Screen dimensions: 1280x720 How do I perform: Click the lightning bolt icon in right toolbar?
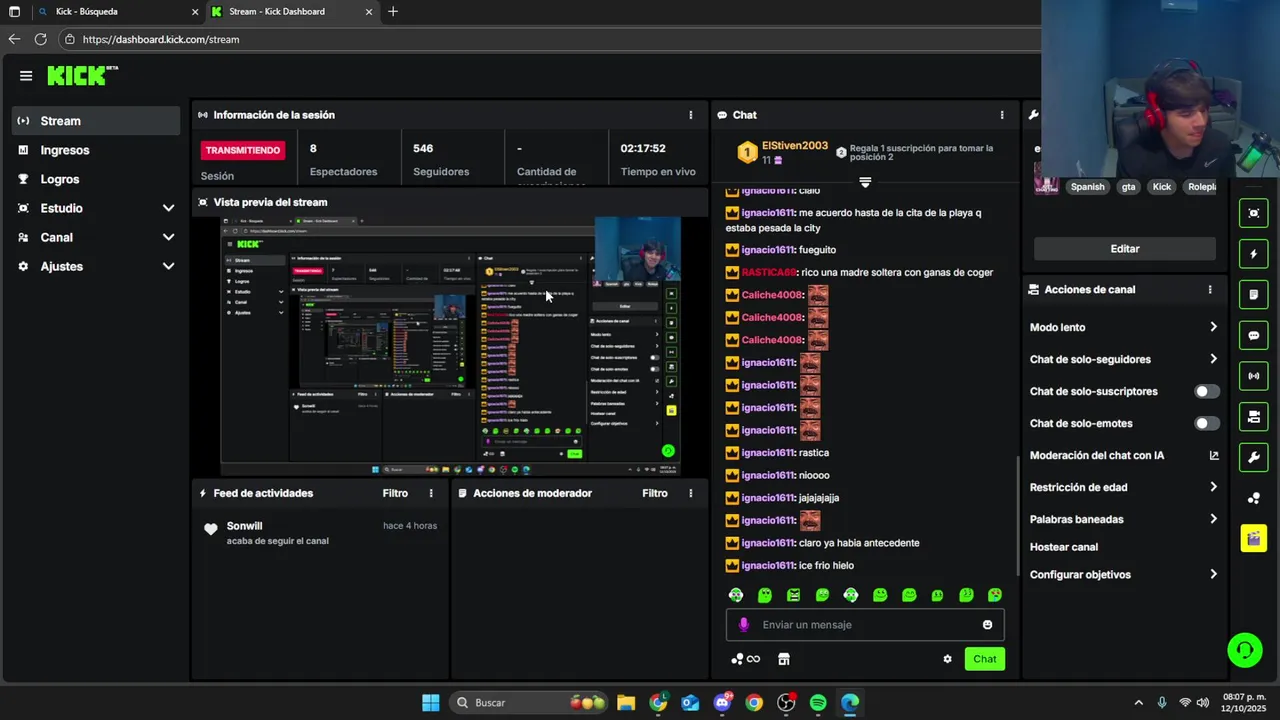[x=1254, y=254]
